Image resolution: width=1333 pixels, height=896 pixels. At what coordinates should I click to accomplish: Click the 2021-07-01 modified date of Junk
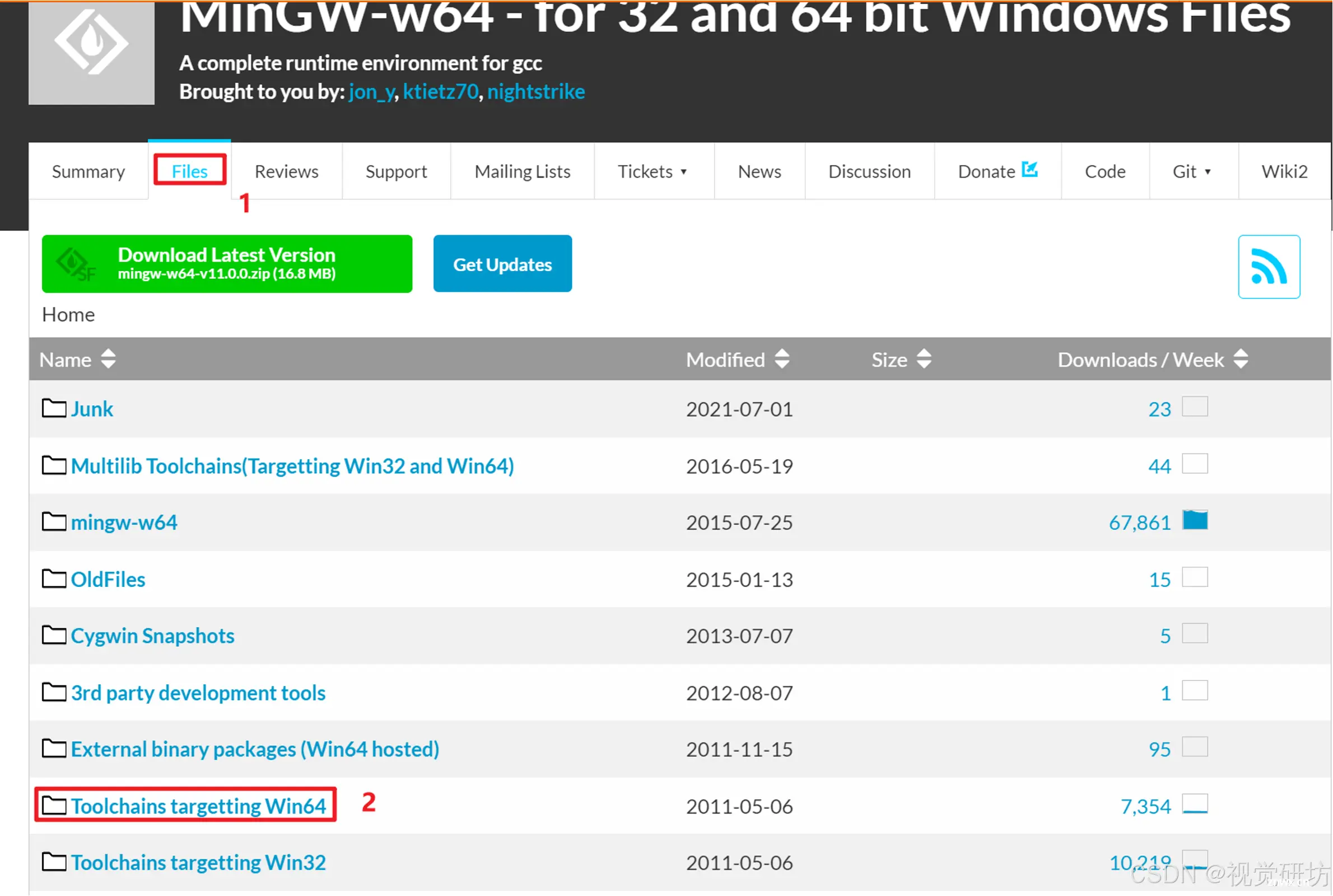click(740, 409)
